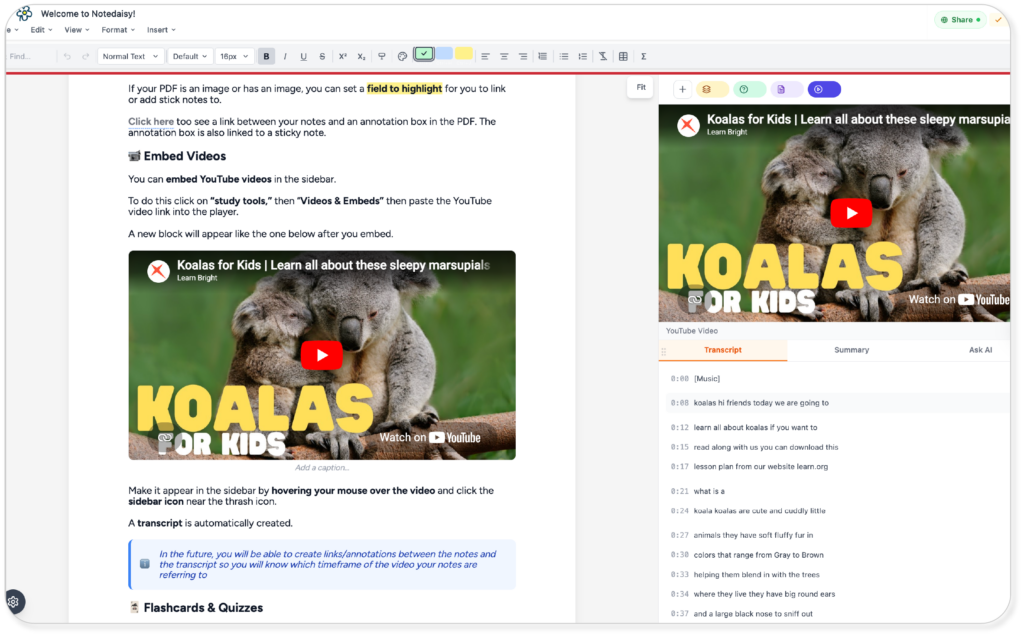Switch to the Ask AI tab
Image resolution: width=1024 pixels, height=637 pixels.
(x=980, y=350)
